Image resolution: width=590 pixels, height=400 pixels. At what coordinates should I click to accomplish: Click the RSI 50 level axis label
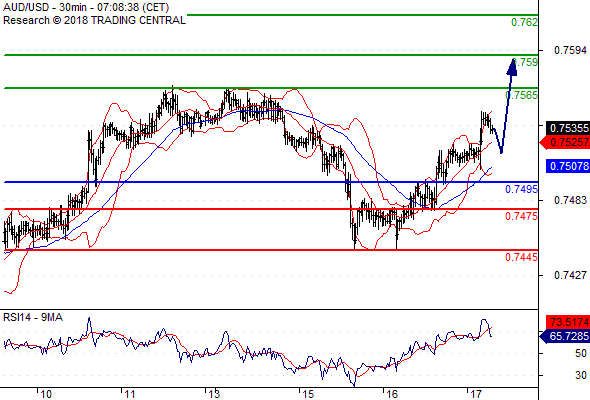tap(581, 353)
